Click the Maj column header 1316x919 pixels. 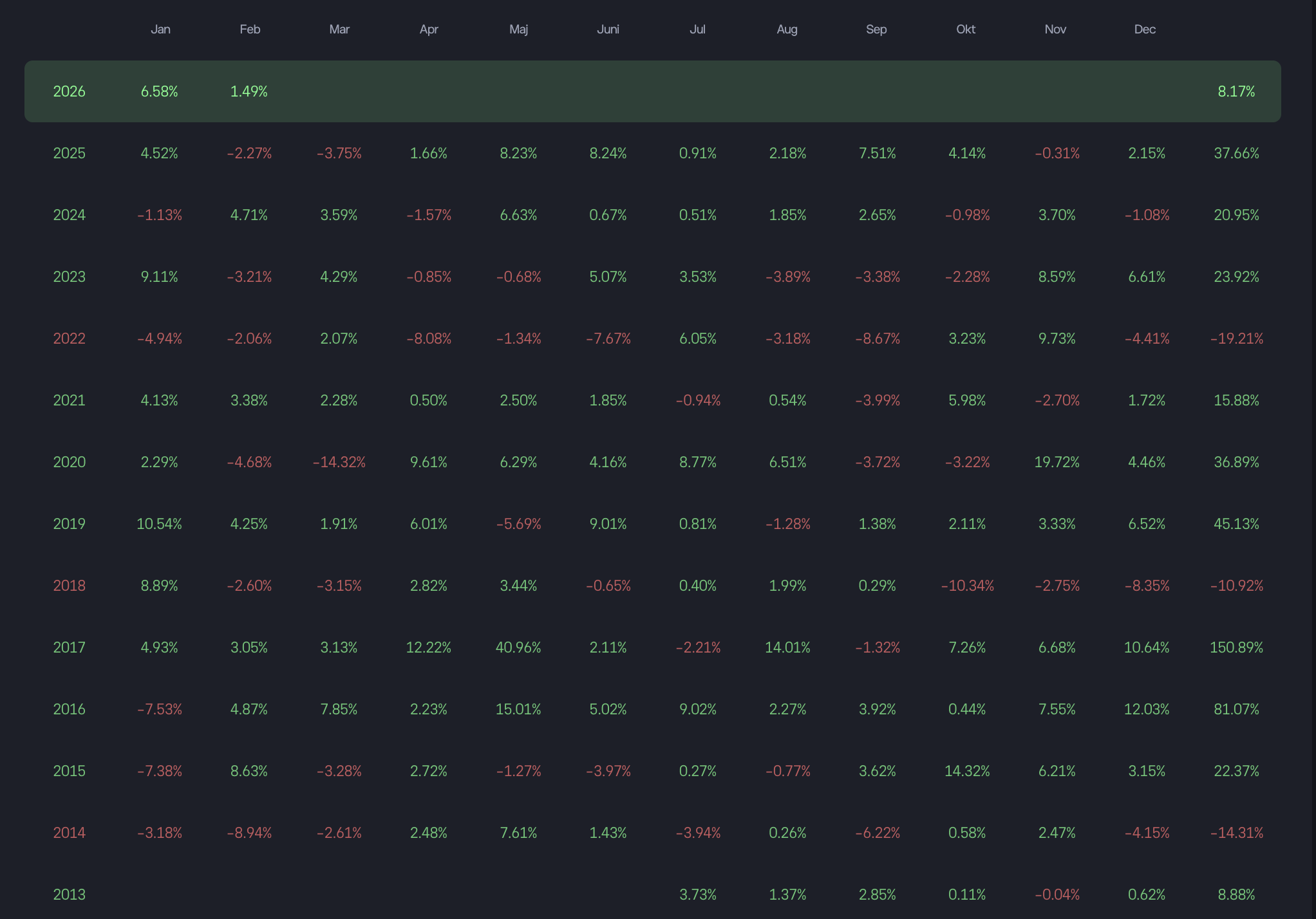[518, 30]
